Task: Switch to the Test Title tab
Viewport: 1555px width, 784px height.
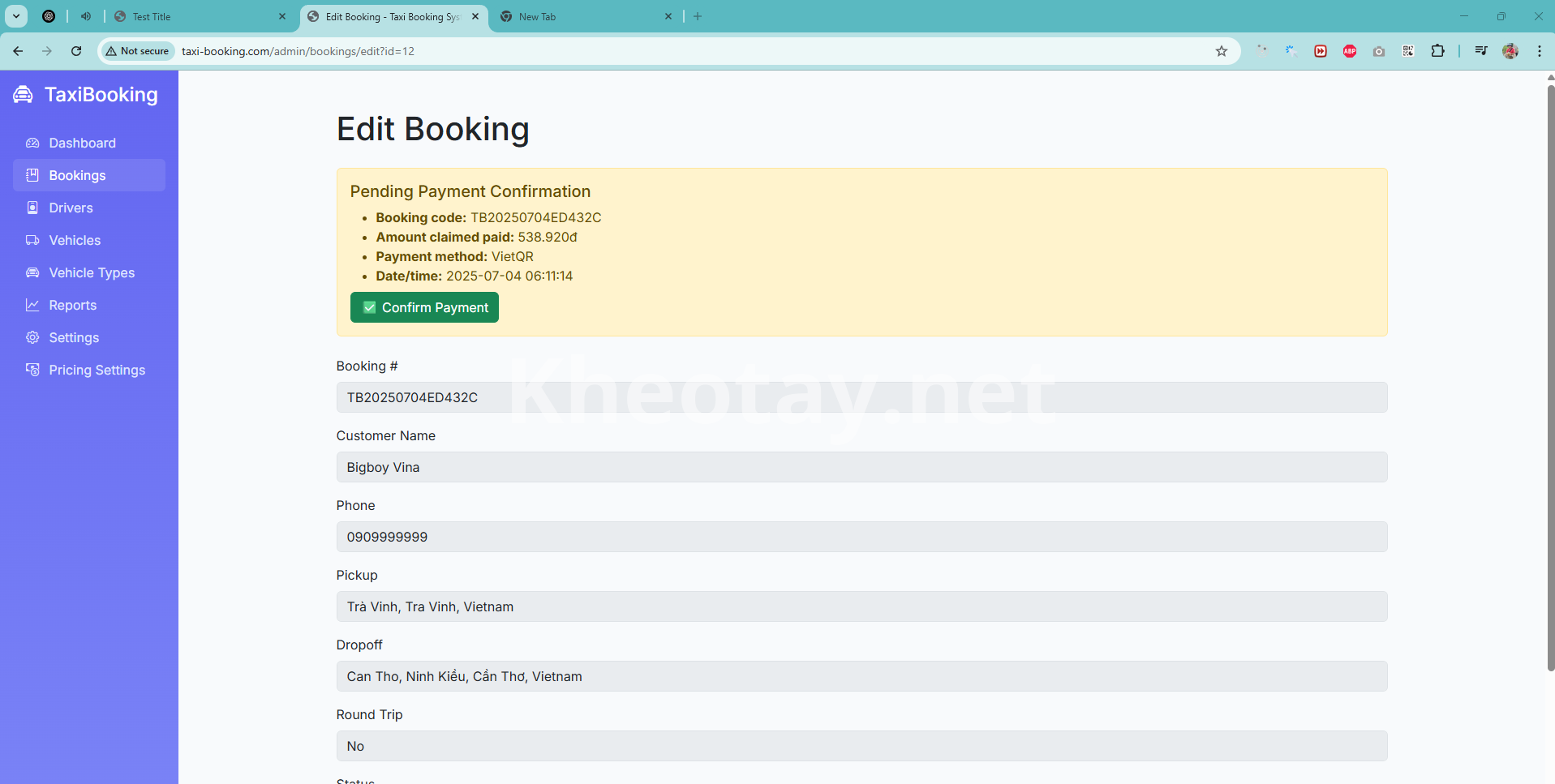Action: click(195, 16)
